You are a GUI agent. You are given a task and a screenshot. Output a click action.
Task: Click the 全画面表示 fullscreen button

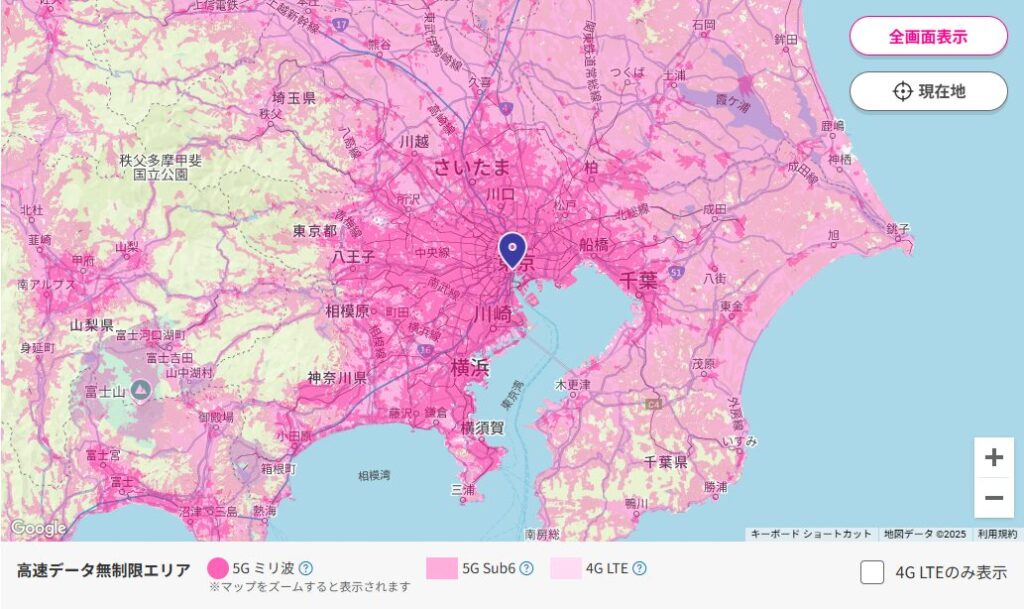[928, 37]
